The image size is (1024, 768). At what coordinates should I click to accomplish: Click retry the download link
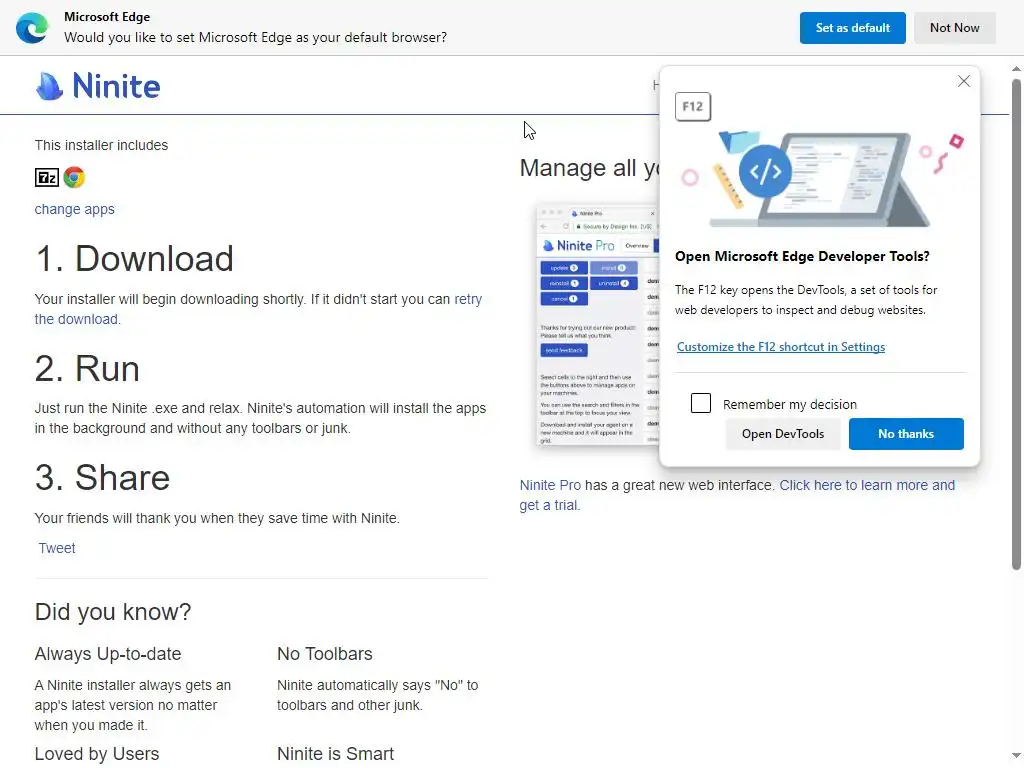(468, 299)
